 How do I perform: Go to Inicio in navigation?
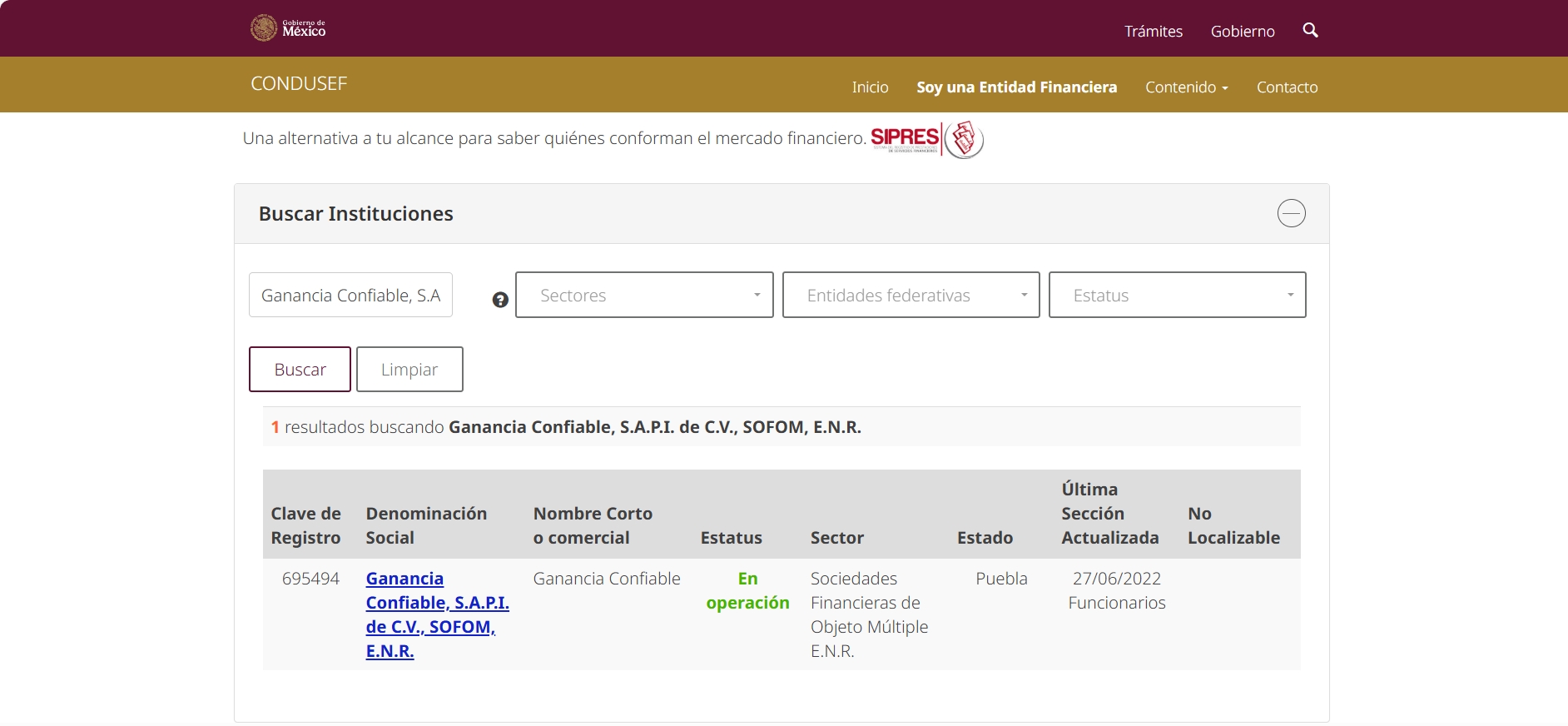(870, 87)
